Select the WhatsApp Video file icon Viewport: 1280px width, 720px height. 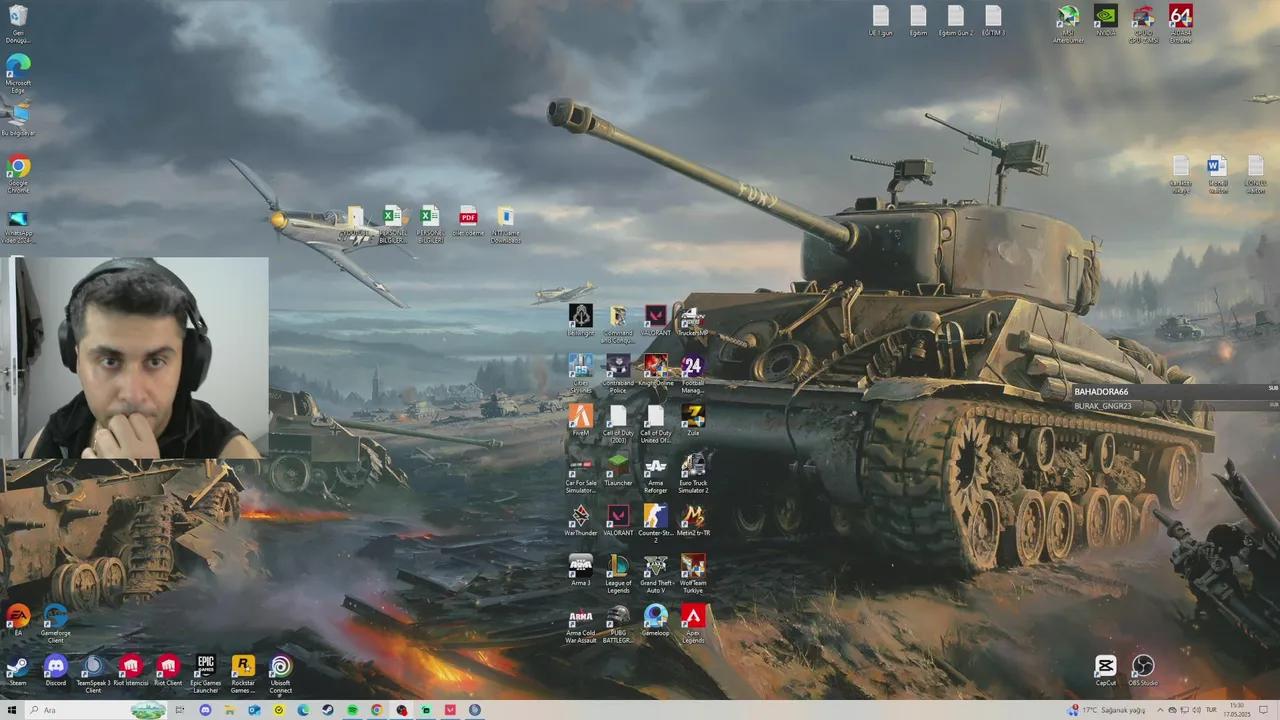coord(18,227)
